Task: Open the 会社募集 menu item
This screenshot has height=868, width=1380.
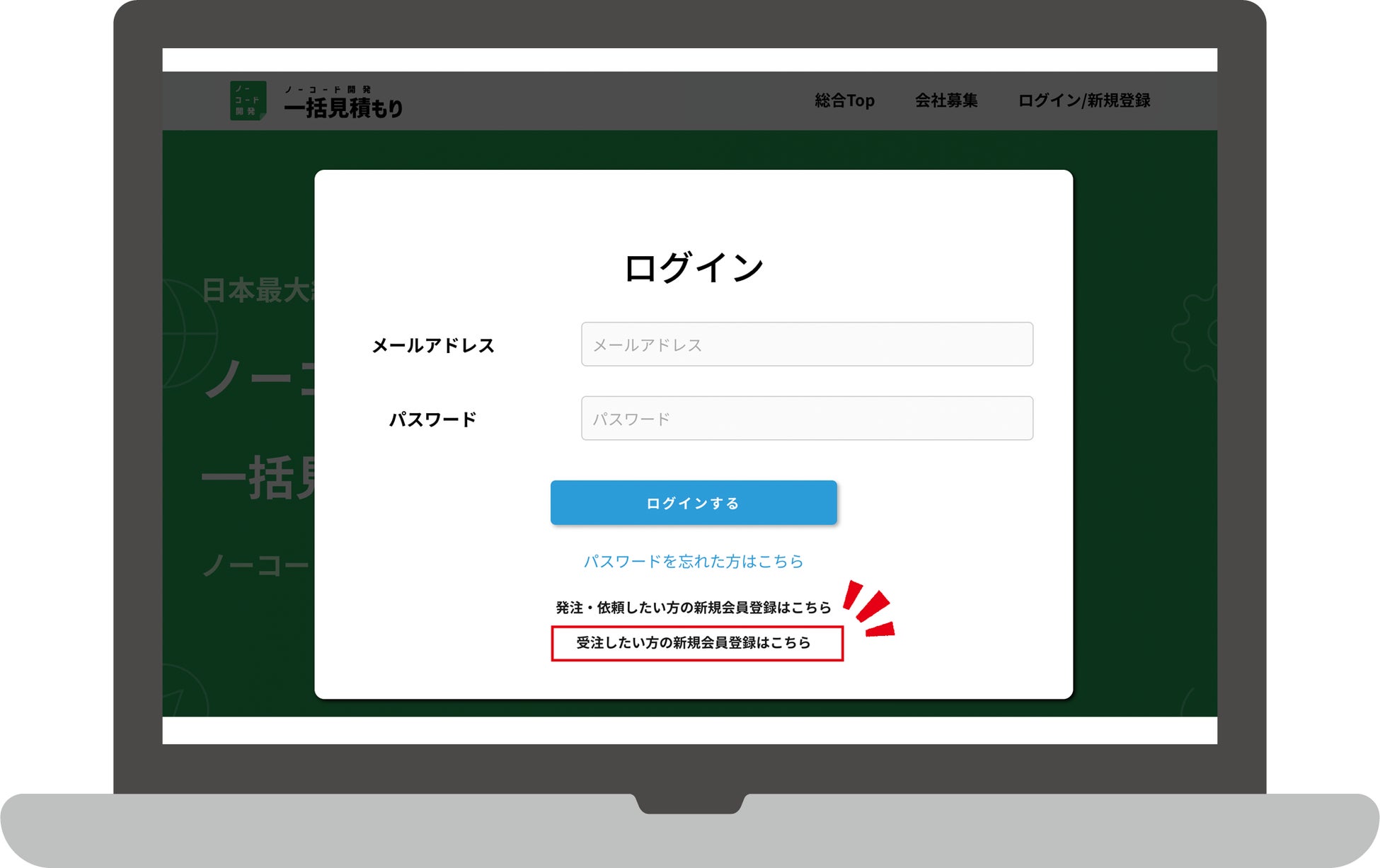Action: [946, 100]
